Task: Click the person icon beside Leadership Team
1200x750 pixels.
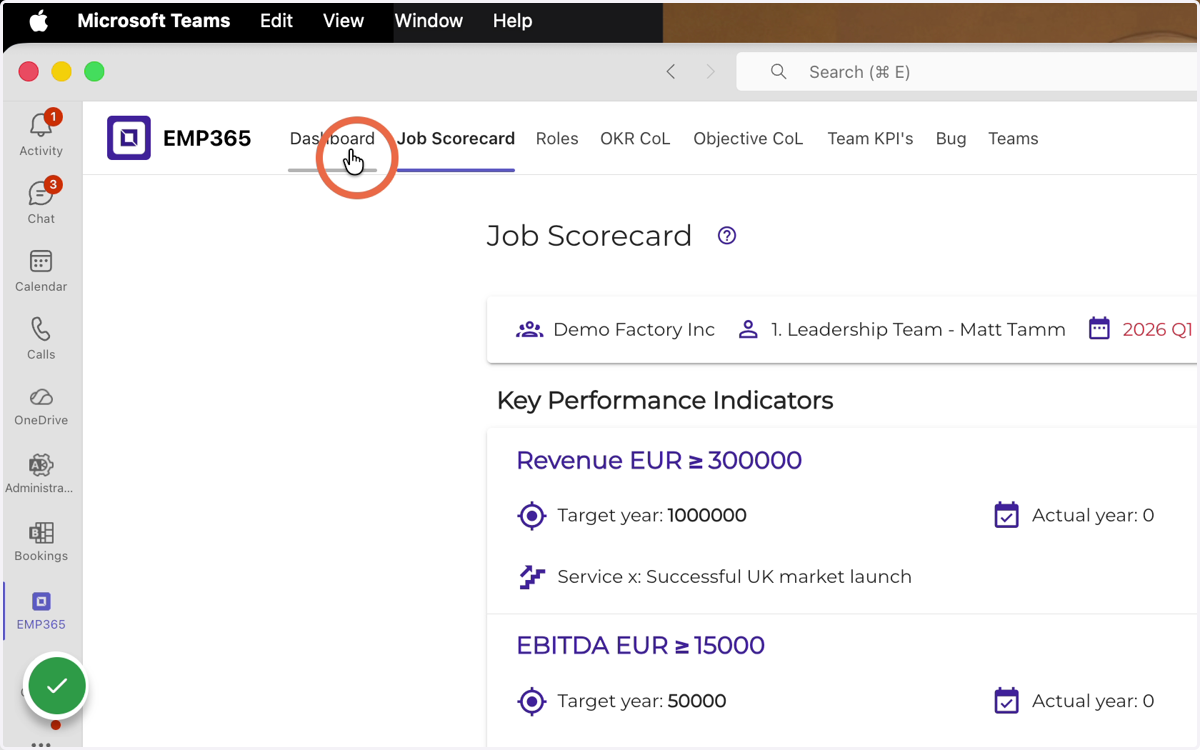Action: tap(748, 329)
